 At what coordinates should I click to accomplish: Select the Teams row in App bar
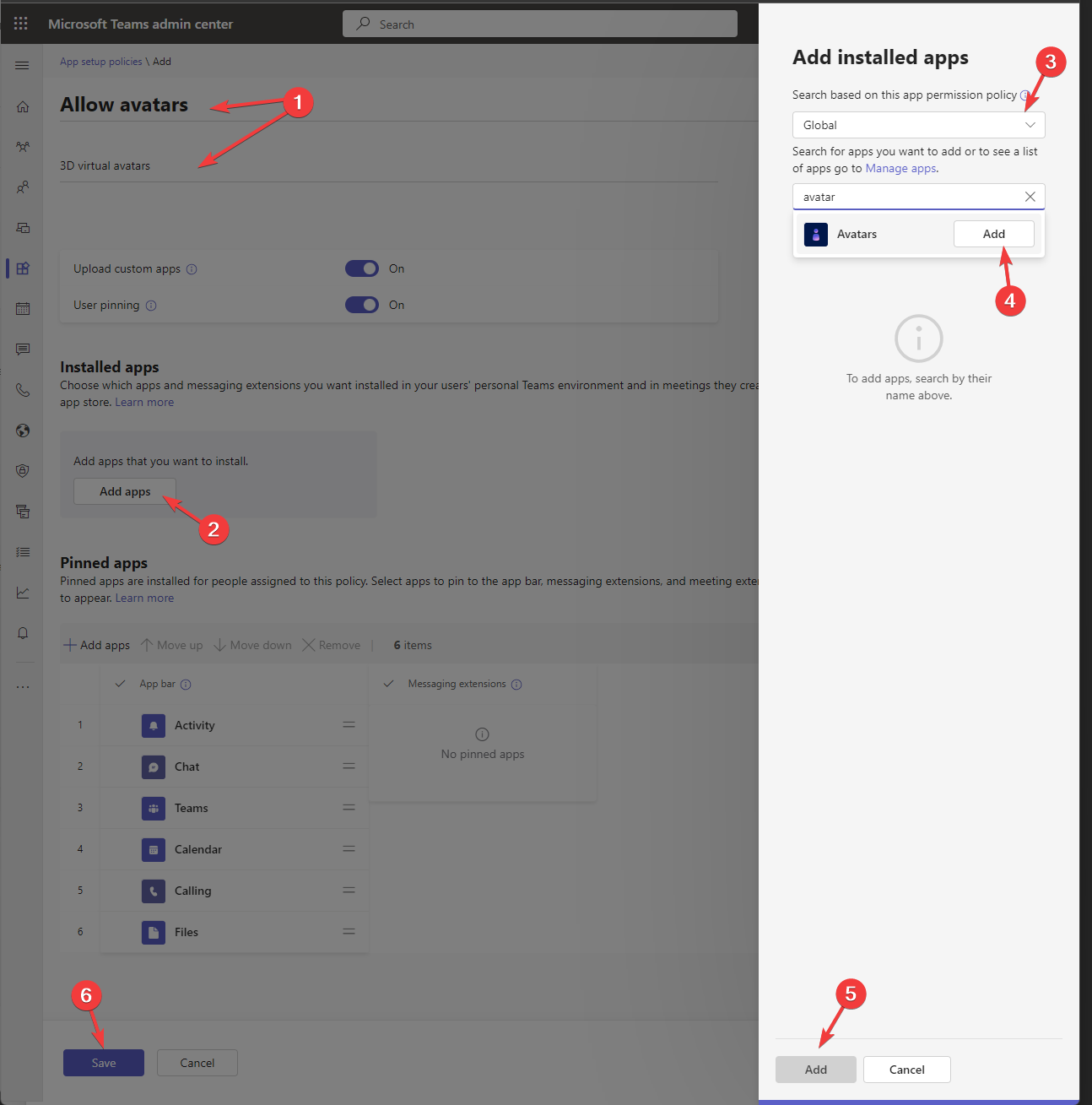click(x=234, y=808)
